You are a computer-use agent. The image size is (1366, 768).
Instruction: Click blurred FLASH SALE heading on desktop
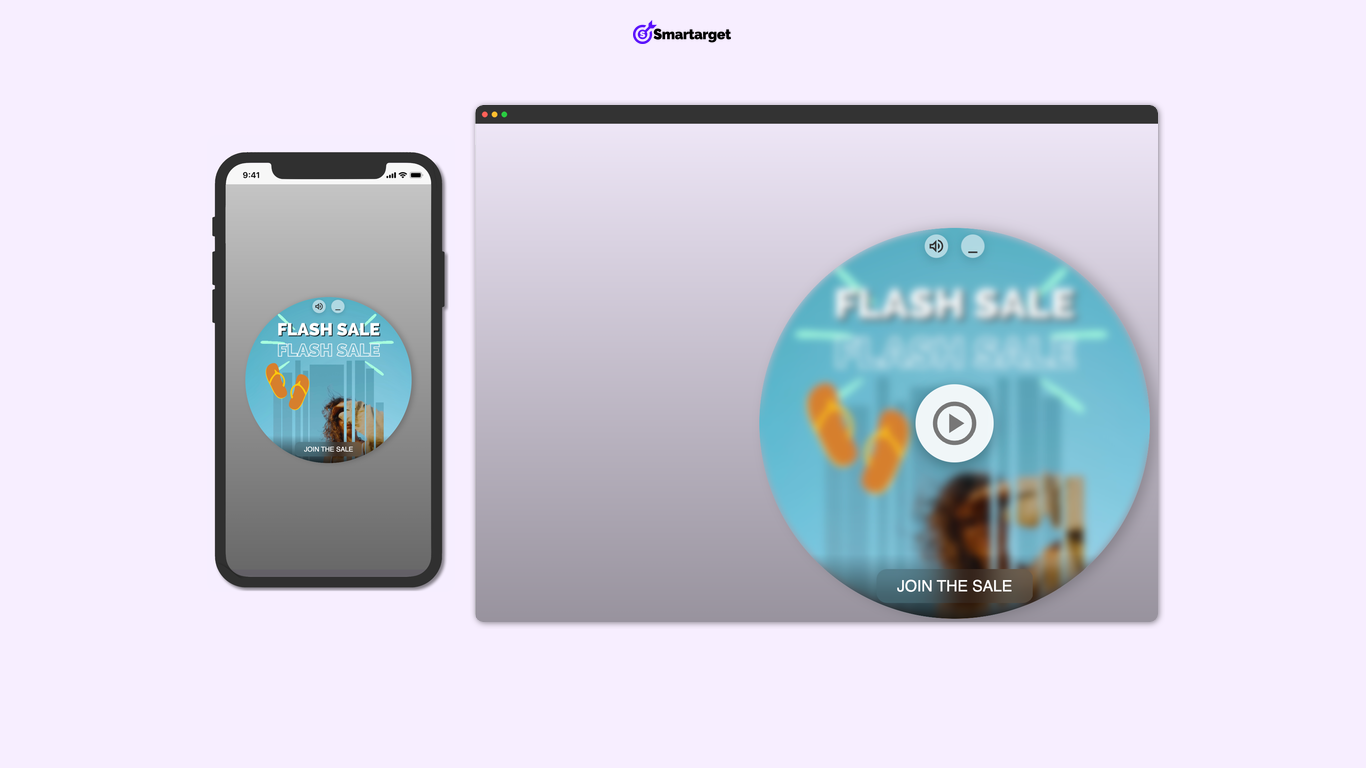(x=954, y=304)
